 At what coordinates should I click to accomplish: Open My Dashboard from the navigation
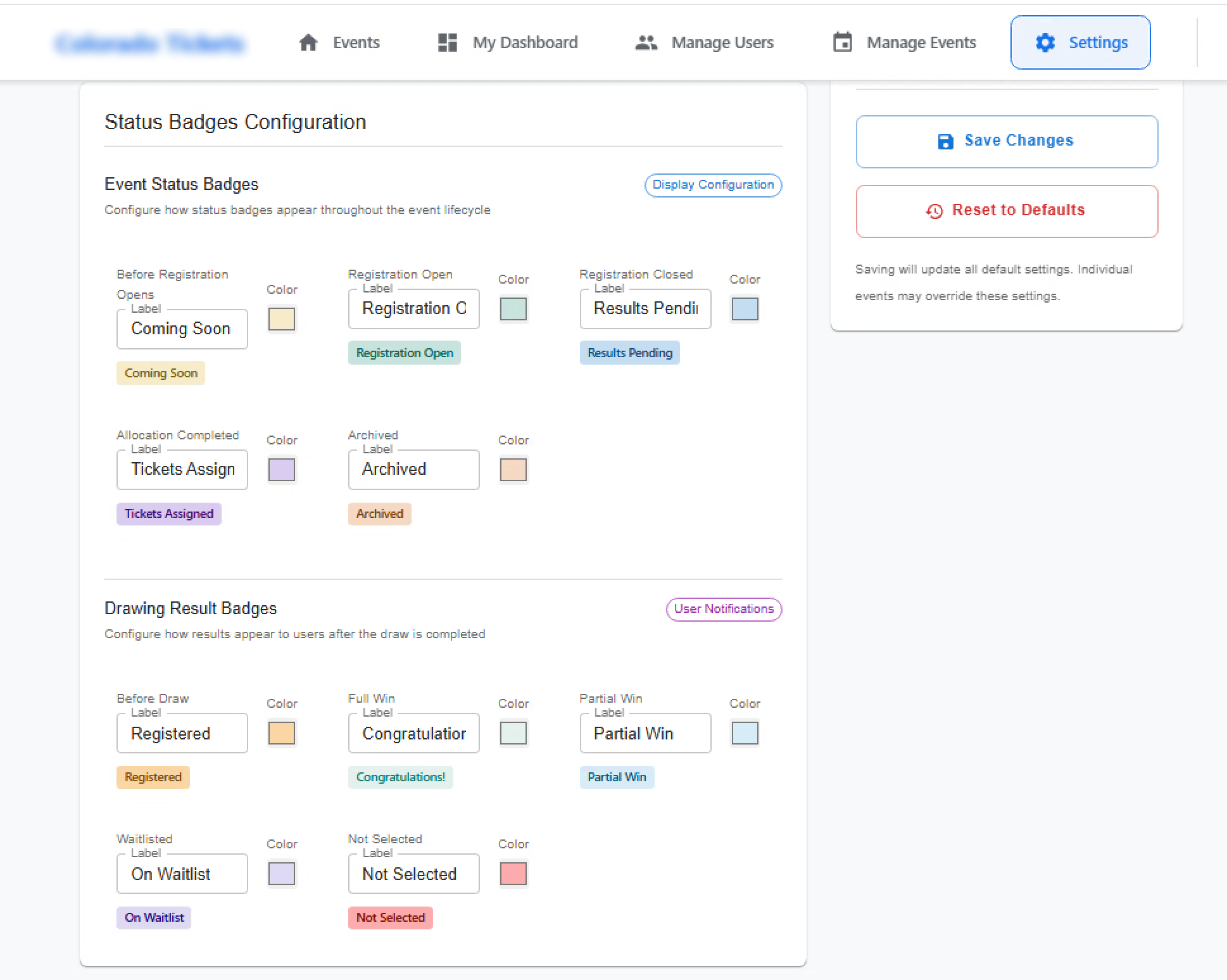[x=525, y=42]
